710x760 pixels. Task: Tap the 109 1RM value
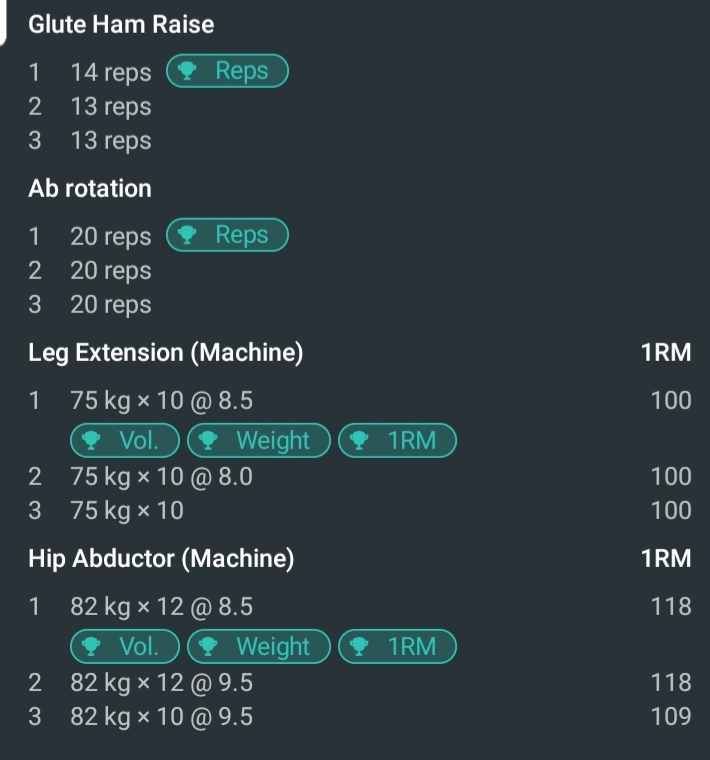pos(671,717)
